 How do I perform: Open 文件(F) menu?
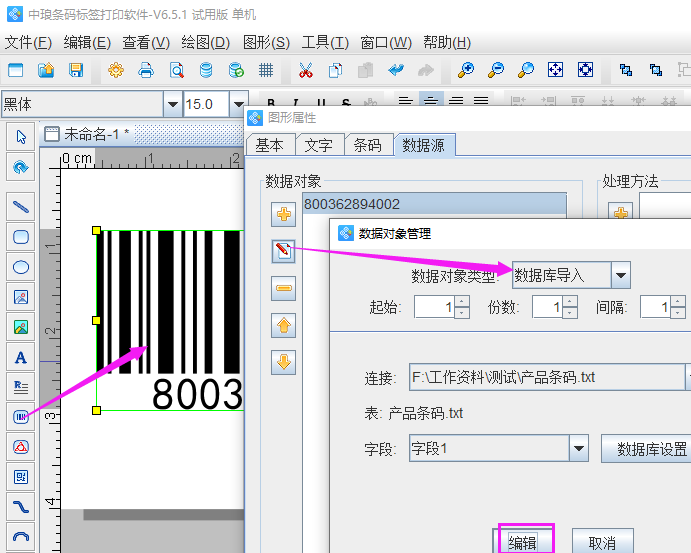pos(28,43)
